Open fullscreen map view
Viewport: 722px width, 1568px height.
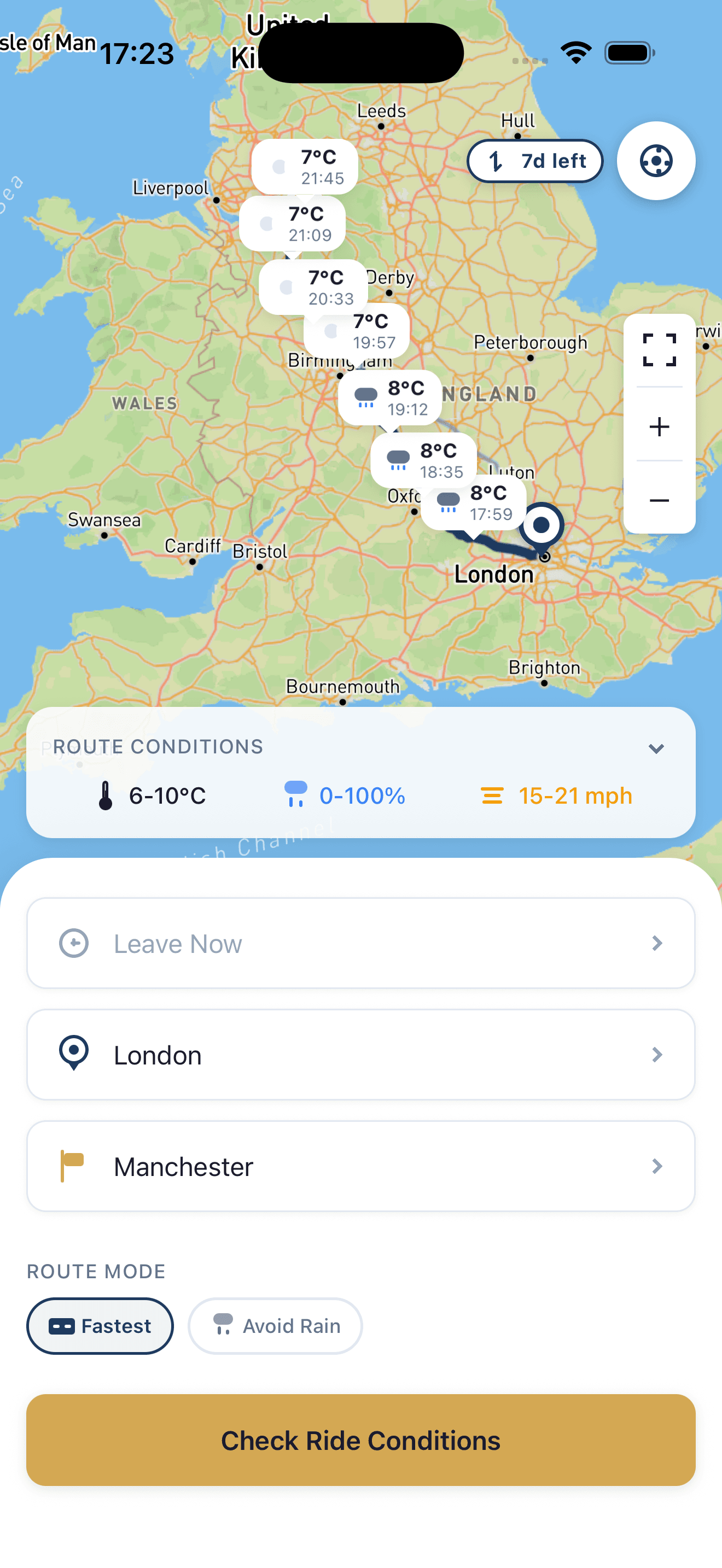(660, 350)
